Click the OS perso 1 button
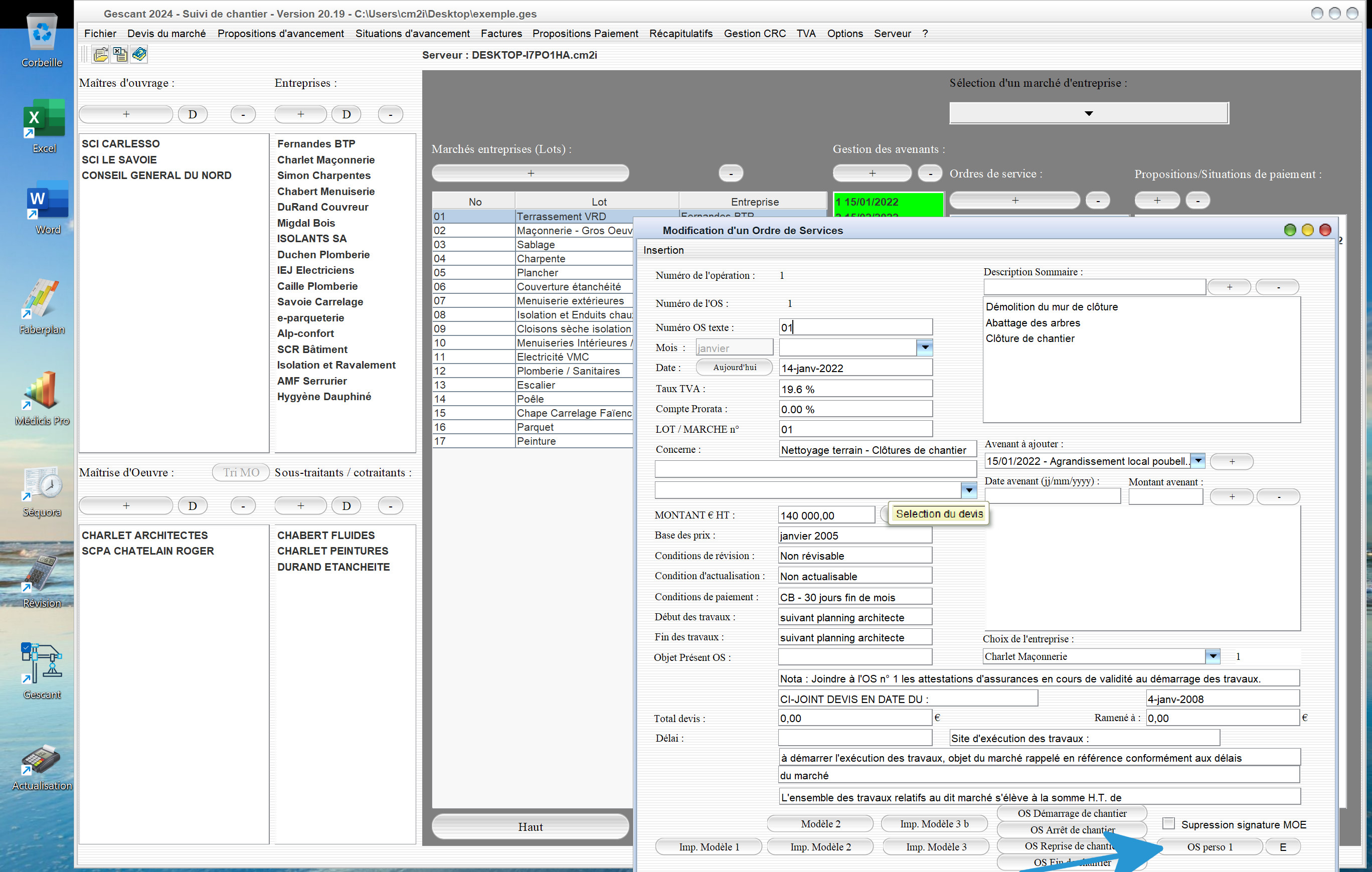This screenshot has height=872, width=1372. [1210, 847]
